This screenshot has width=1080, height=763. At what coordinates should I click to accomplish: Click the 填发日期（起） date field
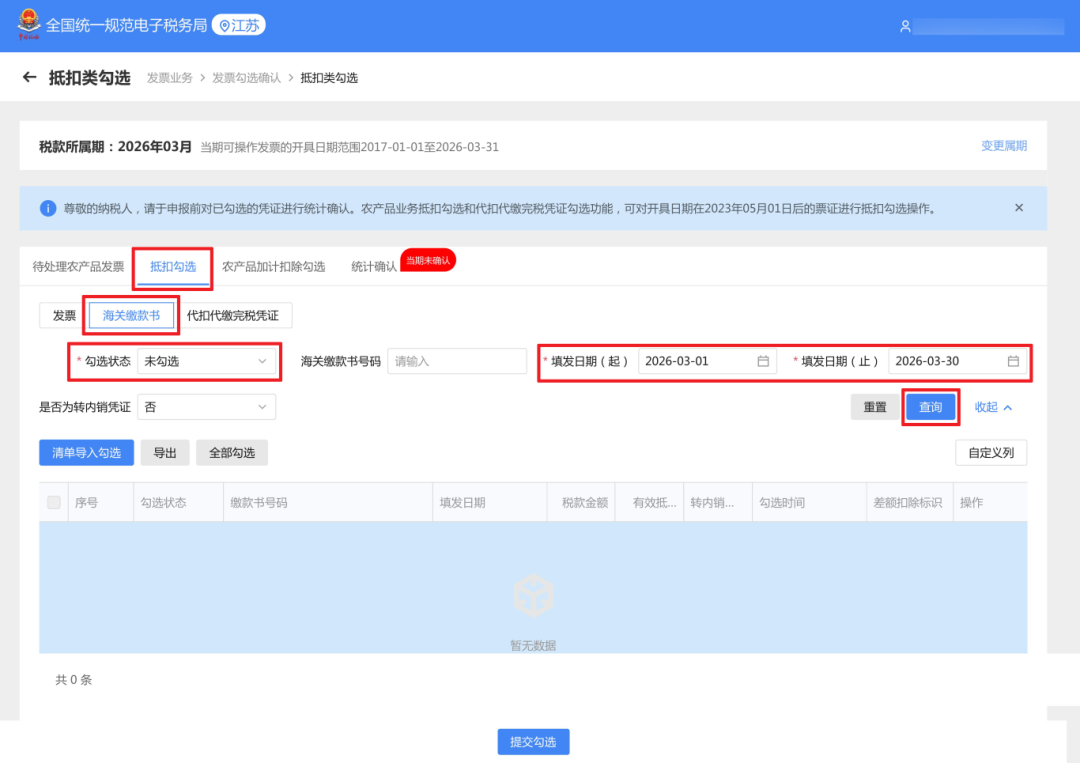707,361
